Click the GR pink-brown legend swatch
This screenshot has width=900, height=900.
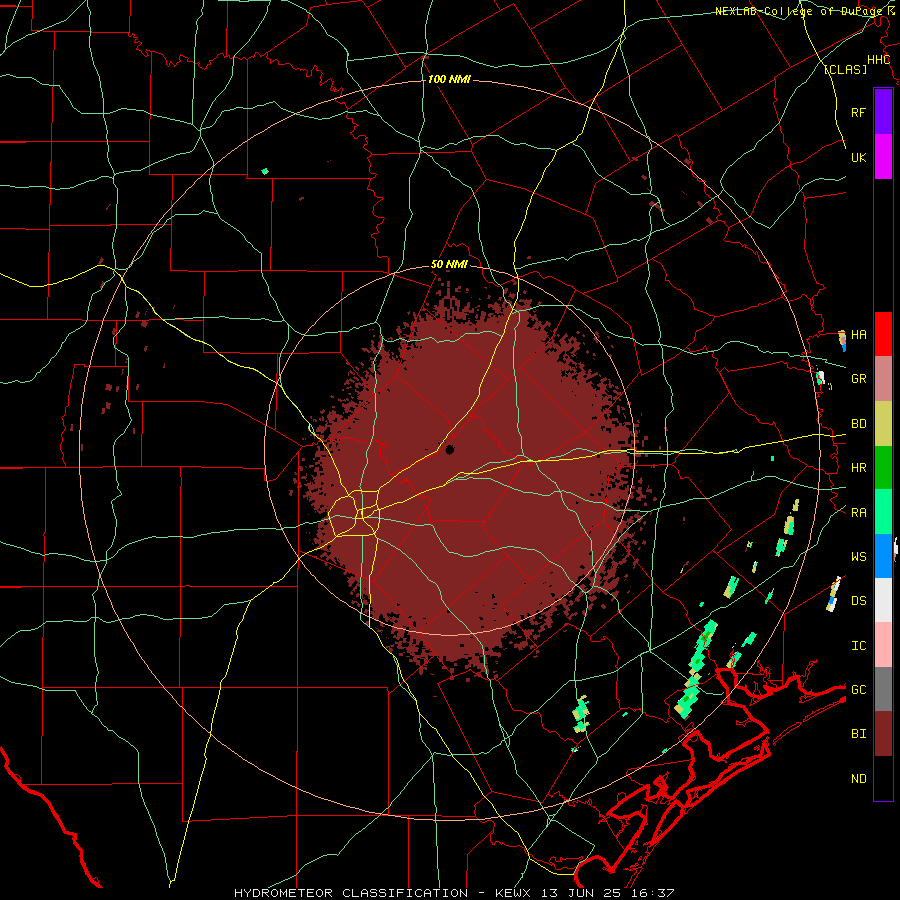(x=883, y=378)
